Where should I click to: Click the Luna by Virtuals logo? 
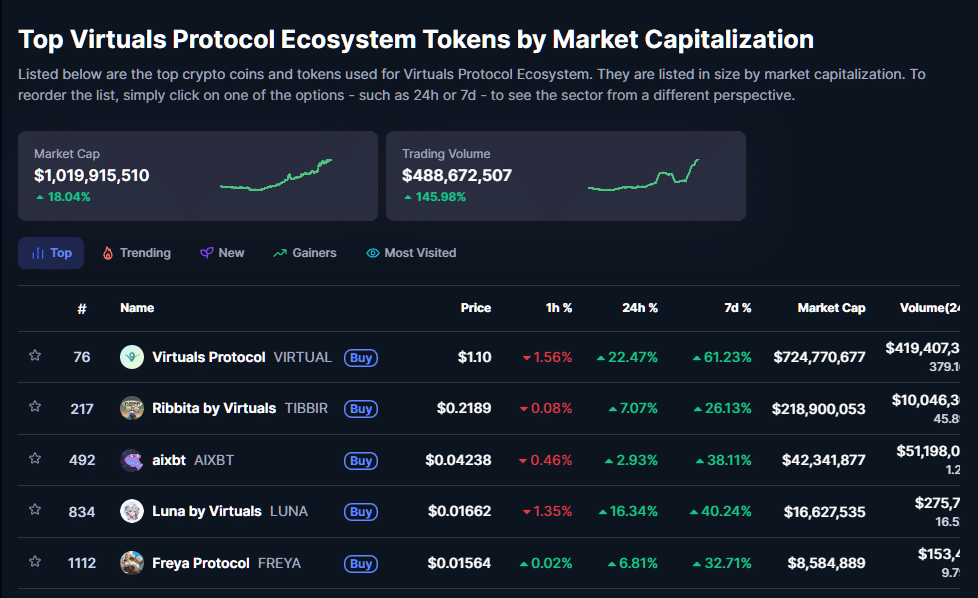click(x=131, y=512)
